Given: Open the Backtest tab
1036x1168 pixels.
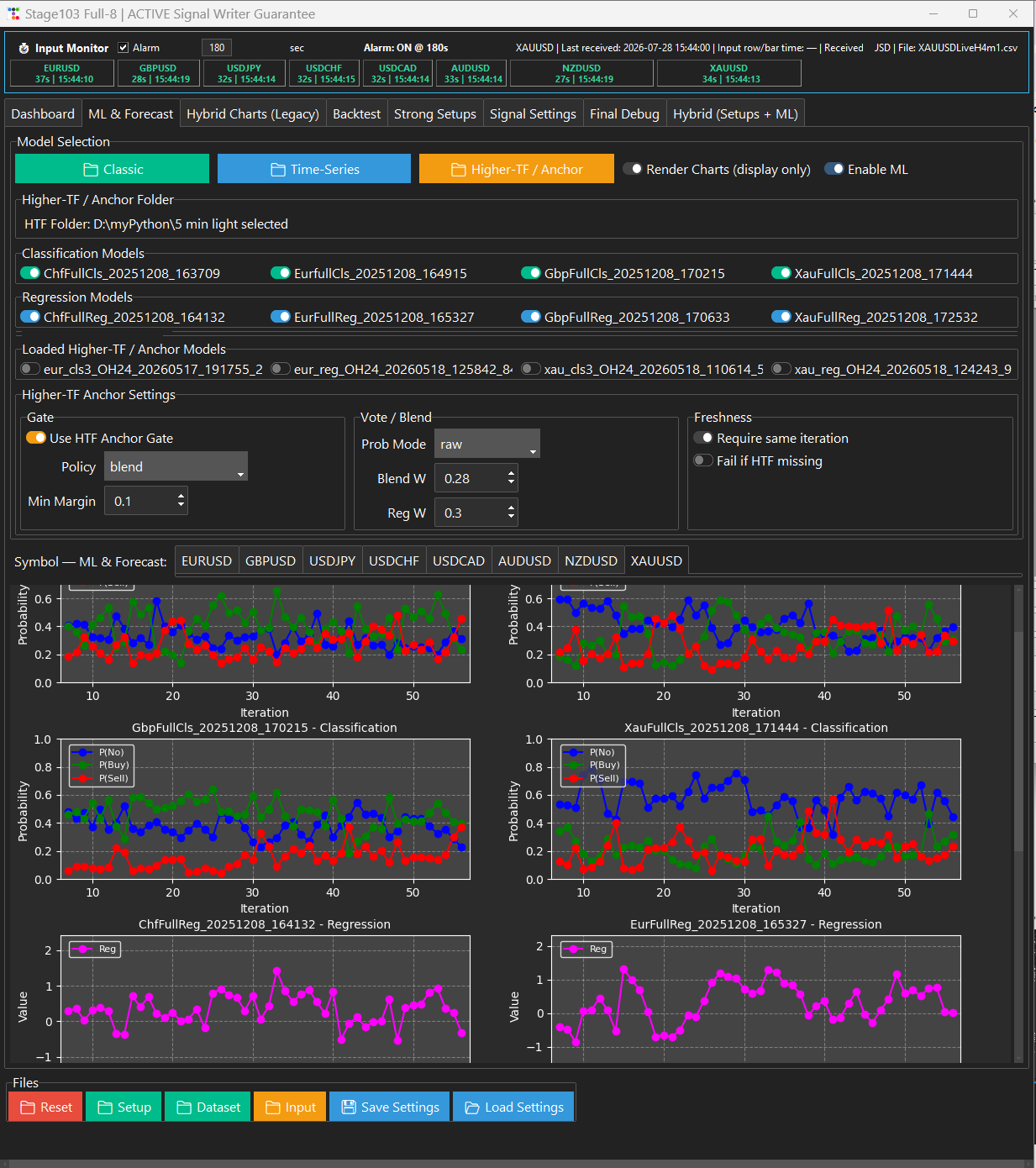Looking at the screenshot, I should 357,113.
